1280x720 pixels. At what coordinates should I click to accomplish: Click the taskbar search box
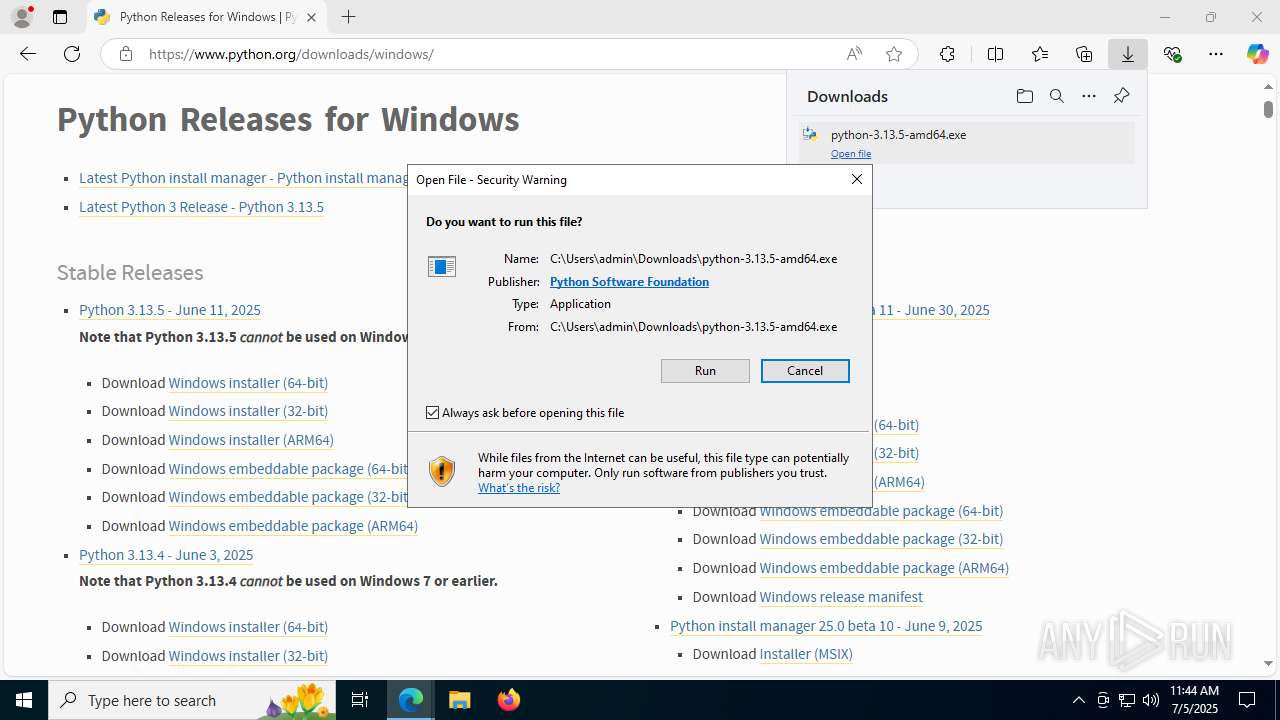pos(193,700)
